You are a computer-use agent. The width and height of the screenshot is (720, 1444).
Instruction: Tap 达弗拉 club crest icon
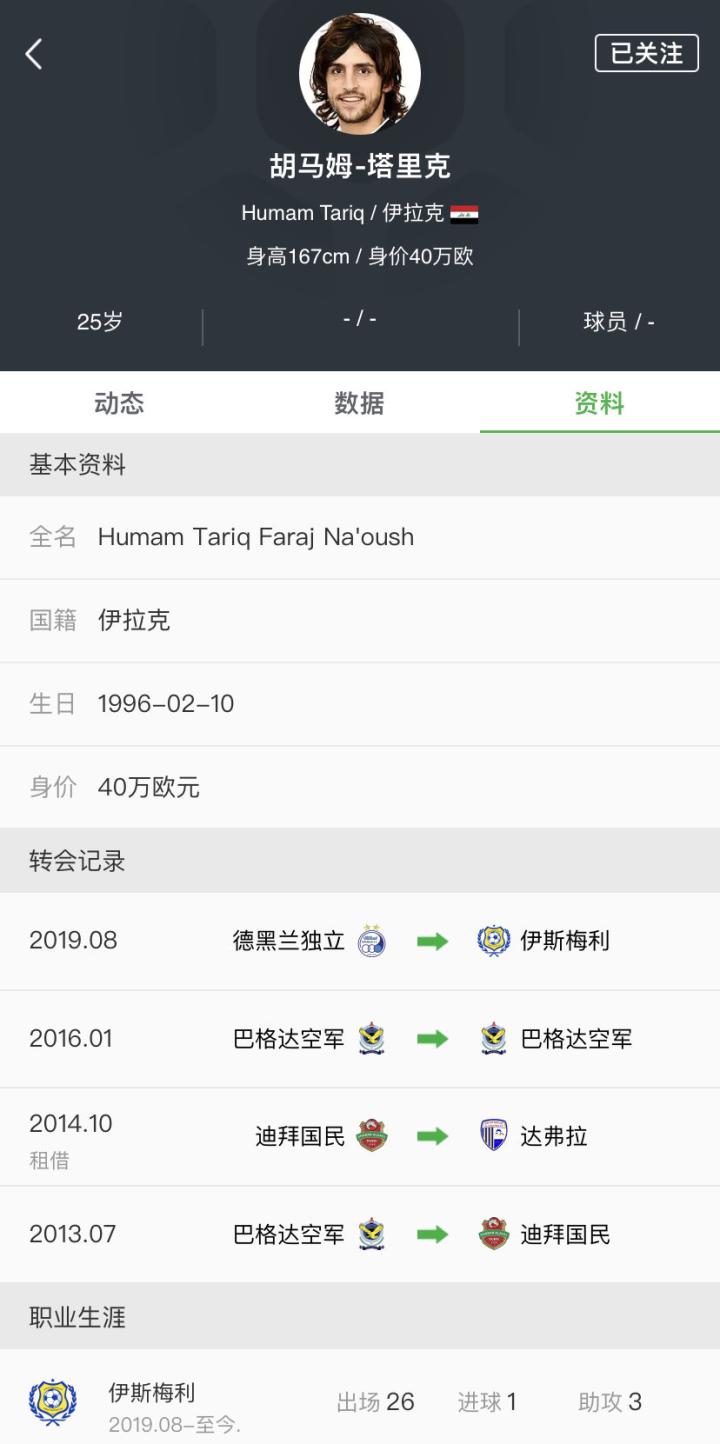pos(494,1137)
